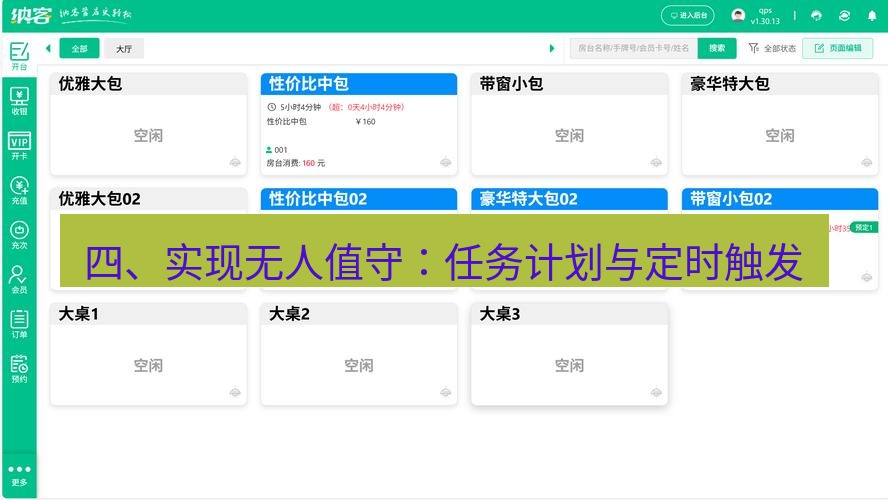
Task: Open the 订单 orders icon
Action: 19,324
